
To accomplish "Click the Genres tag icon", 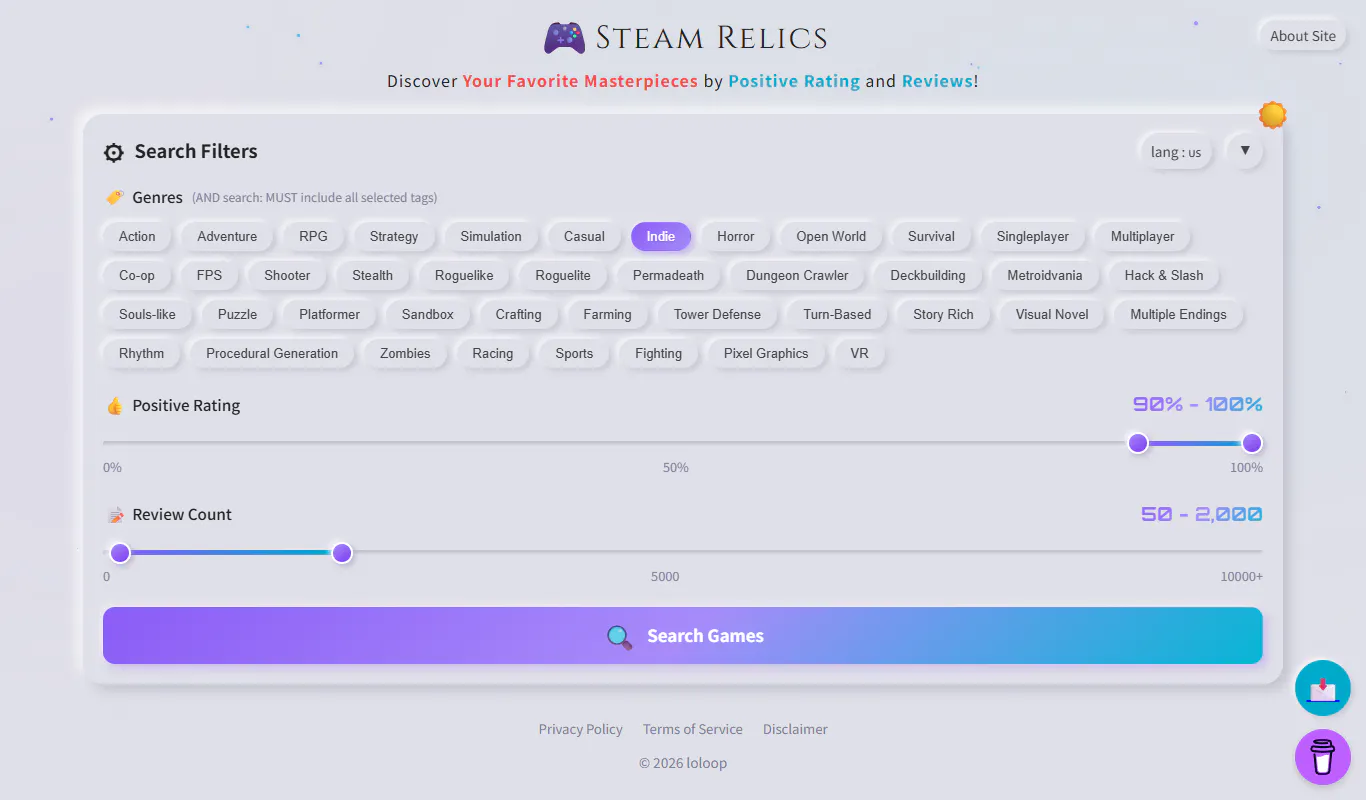I will point(115,197).
